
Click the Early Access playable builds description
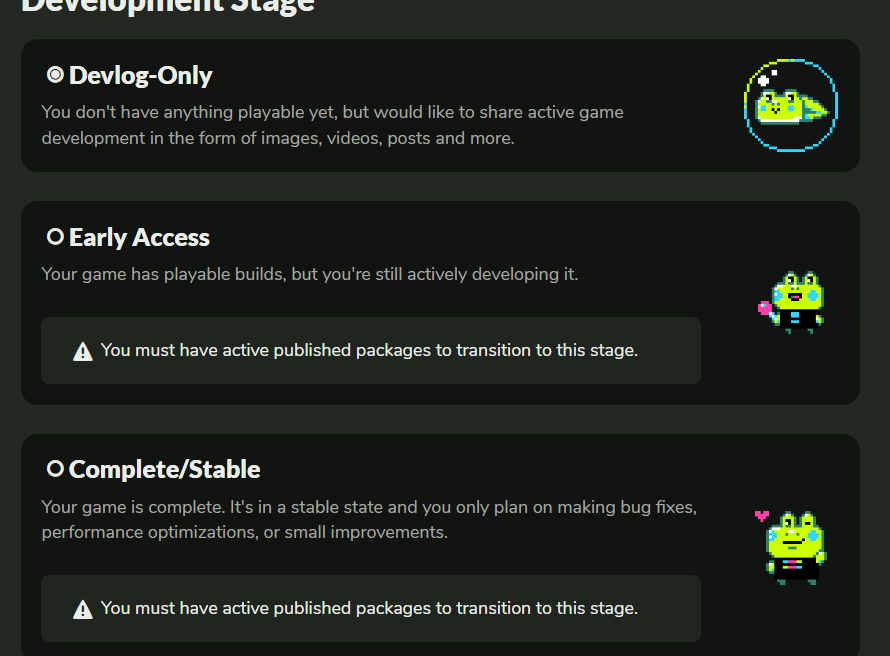pyautogui.click(x=310, y=273)
